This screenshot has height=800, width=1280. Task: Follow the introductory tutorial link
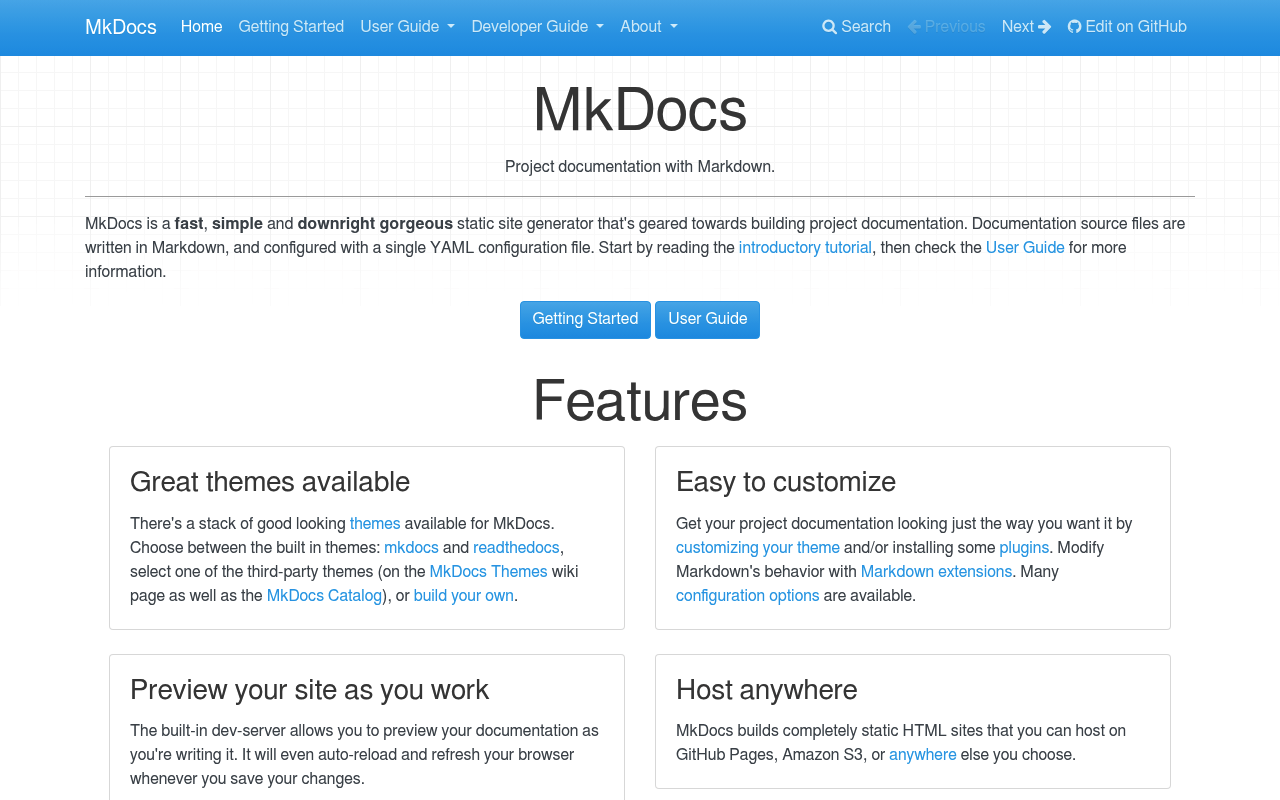point(805,248)
